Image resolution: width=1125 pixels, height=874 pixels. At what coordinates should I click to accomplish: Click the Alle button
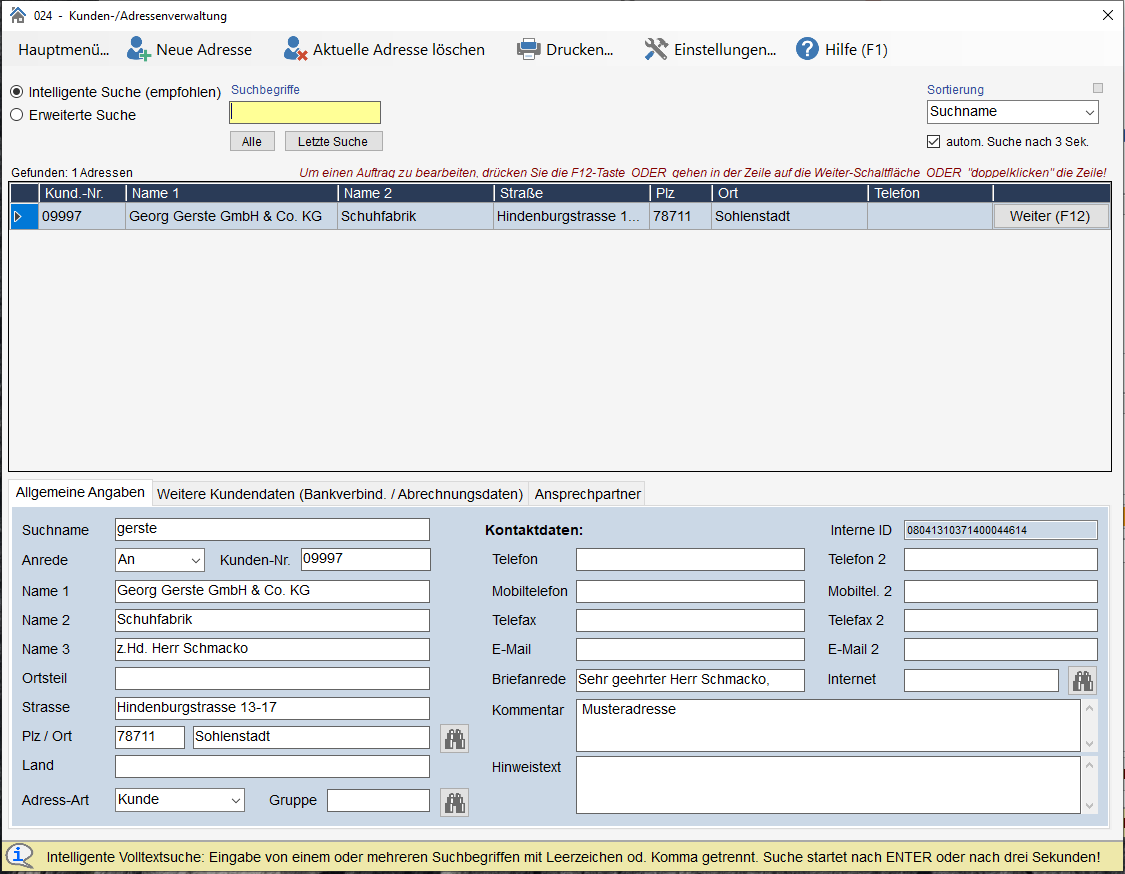252,141
